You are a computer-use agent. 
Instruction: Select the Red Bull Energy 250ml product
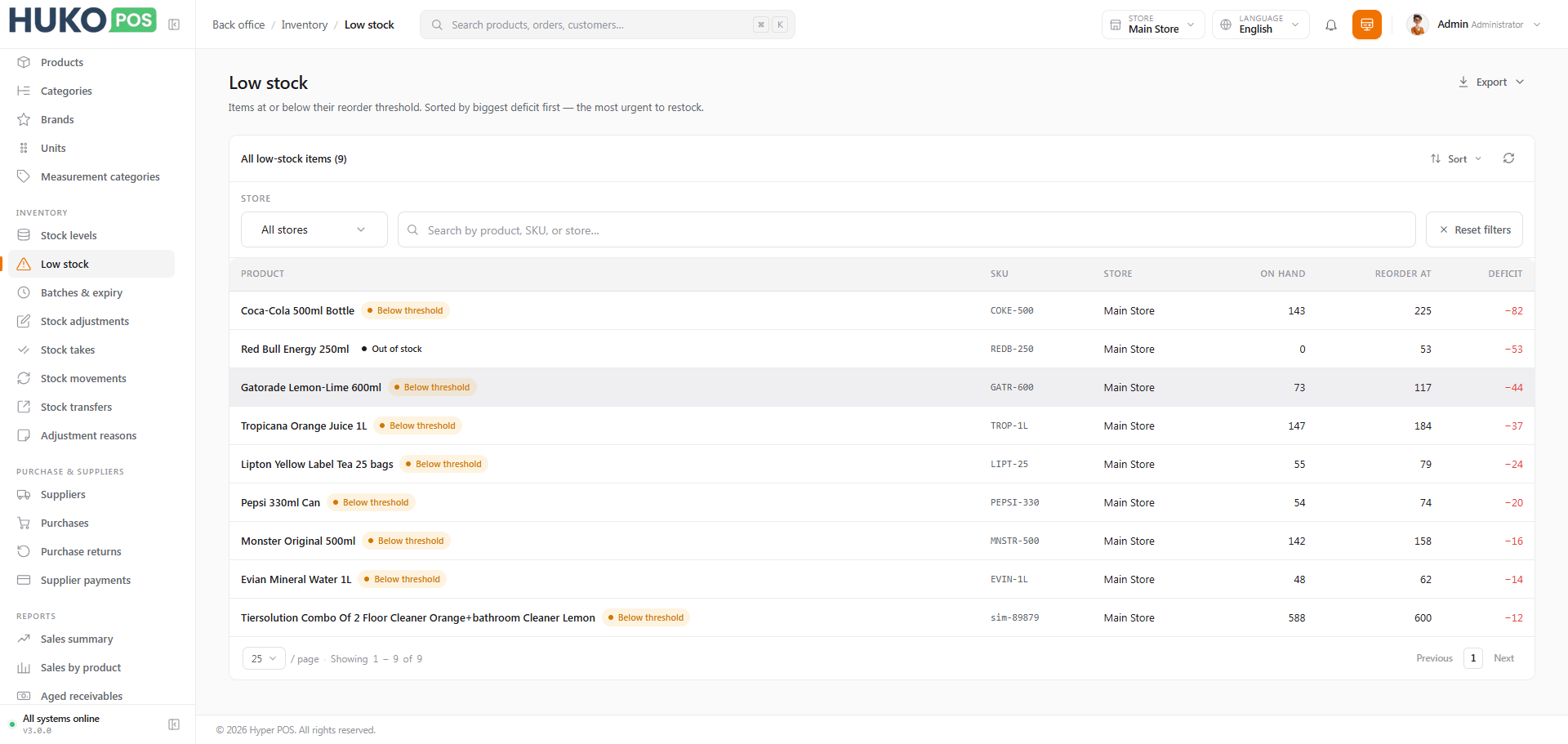[295, 349]
